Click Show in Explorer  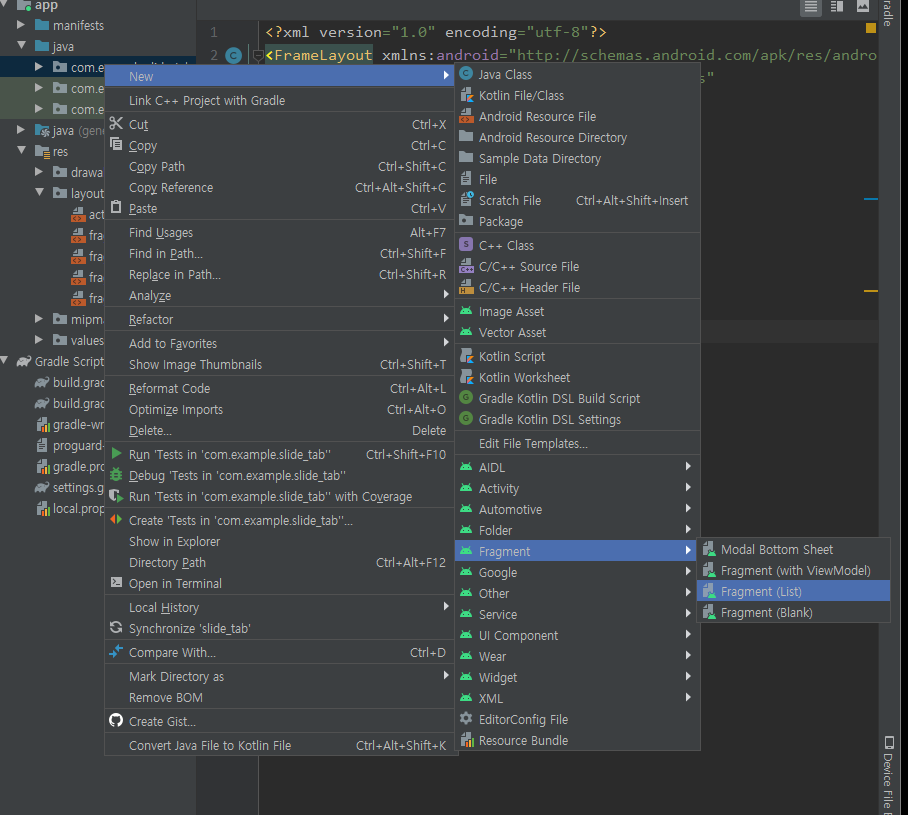(x=280, y=542)
